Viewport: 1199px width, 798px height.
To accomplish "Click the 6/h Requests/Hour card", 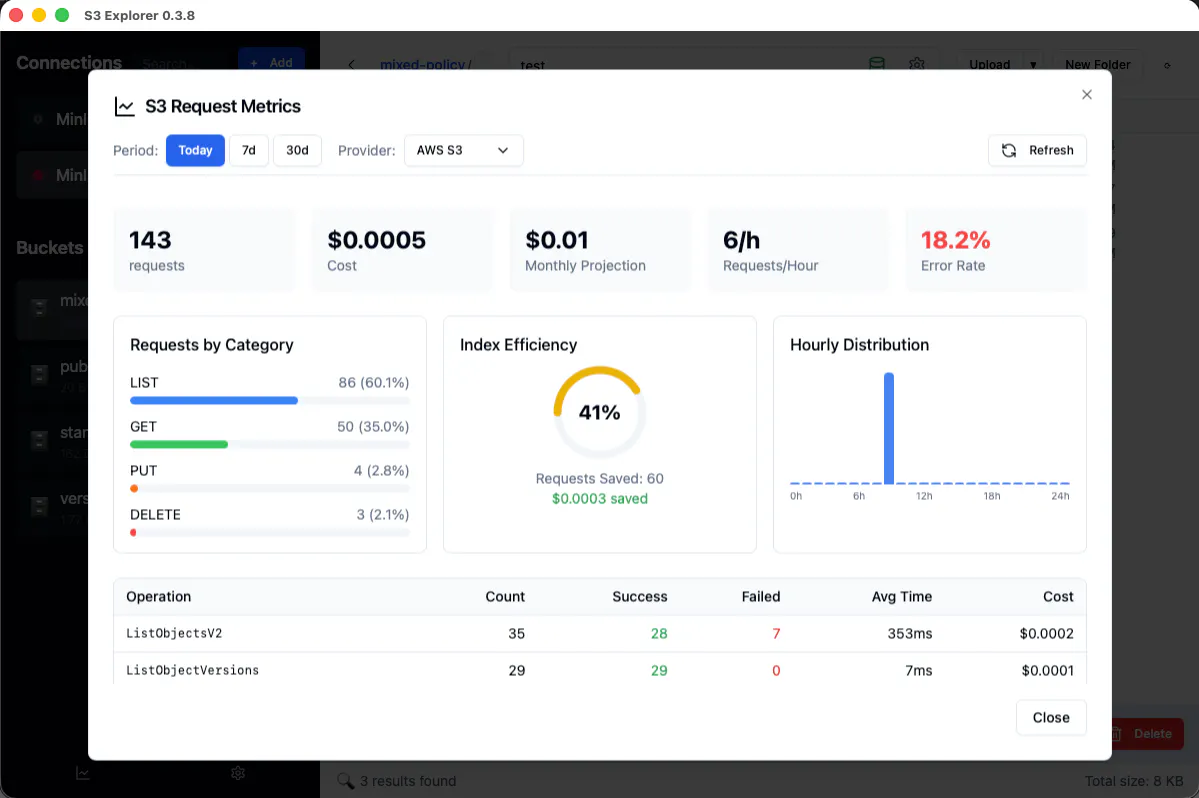I will pos(798,251).
